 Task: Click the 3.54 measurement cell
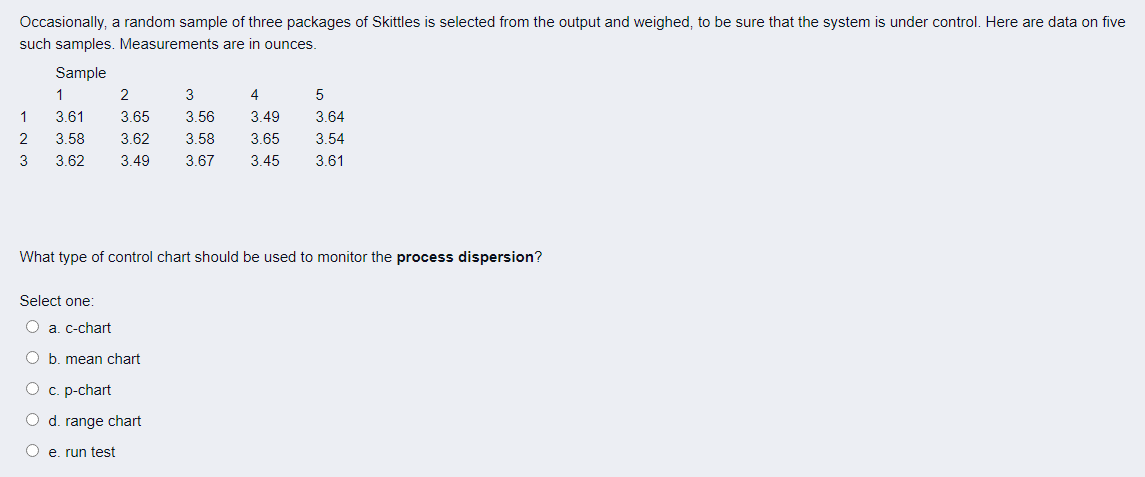coord(330,139)
